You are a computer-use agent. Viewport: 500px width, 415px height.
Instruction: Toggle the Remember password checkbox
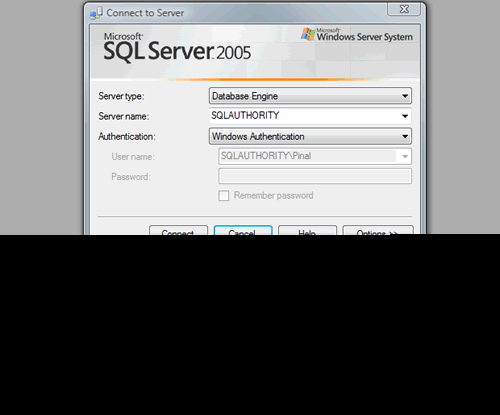pos(224,196)
